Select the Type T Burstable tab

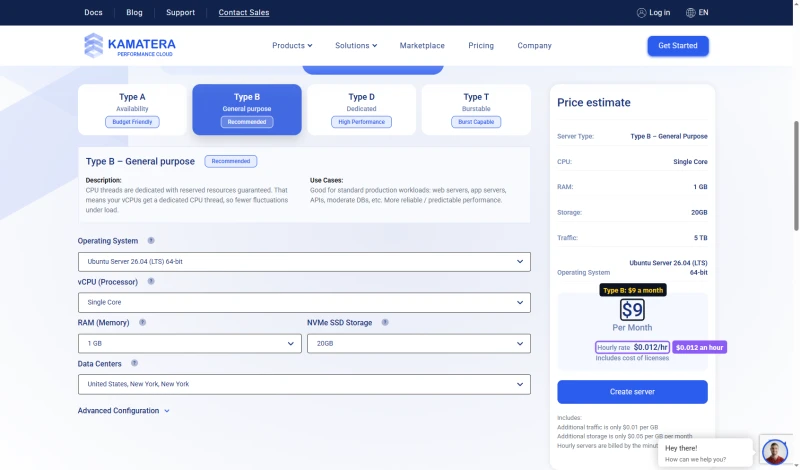(476, 110)
